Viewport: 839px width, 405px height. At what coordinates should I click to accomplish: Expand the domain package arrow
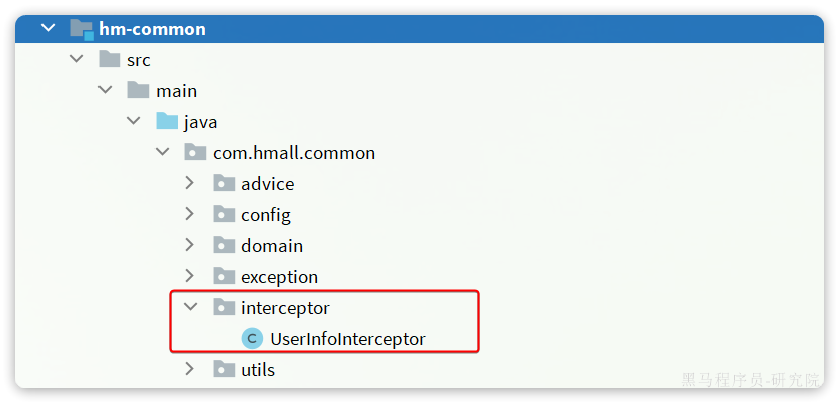pyautogui.click(x=191, y=246)
